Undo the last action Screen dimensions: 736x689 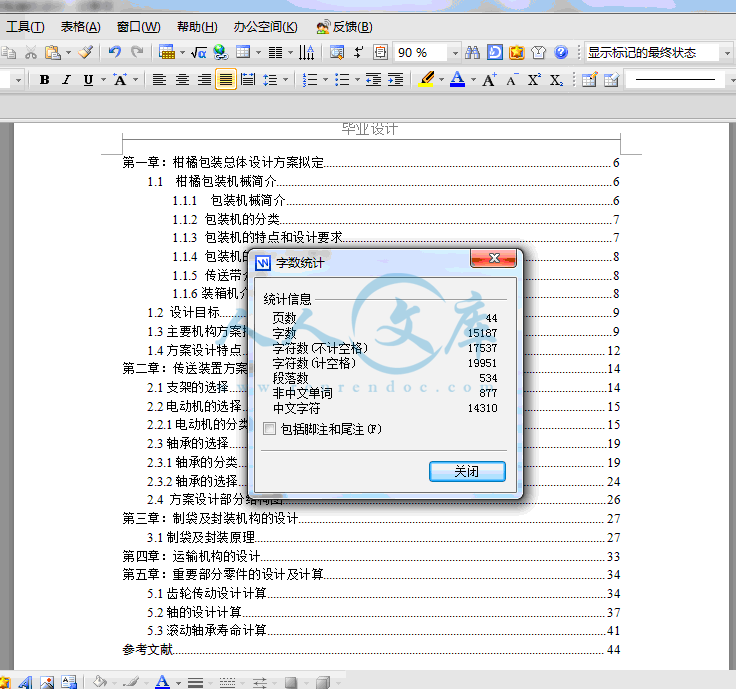tap(115, 52)
